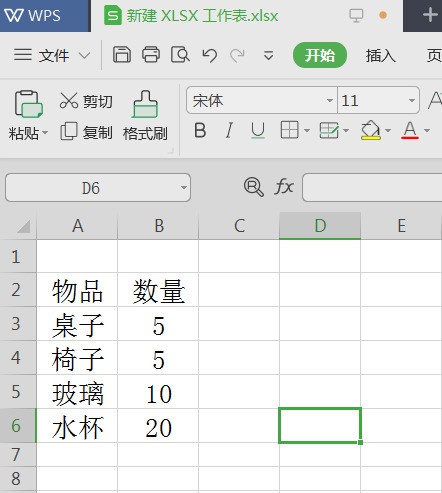Open the name box D6 dropdown

point(184,187)
